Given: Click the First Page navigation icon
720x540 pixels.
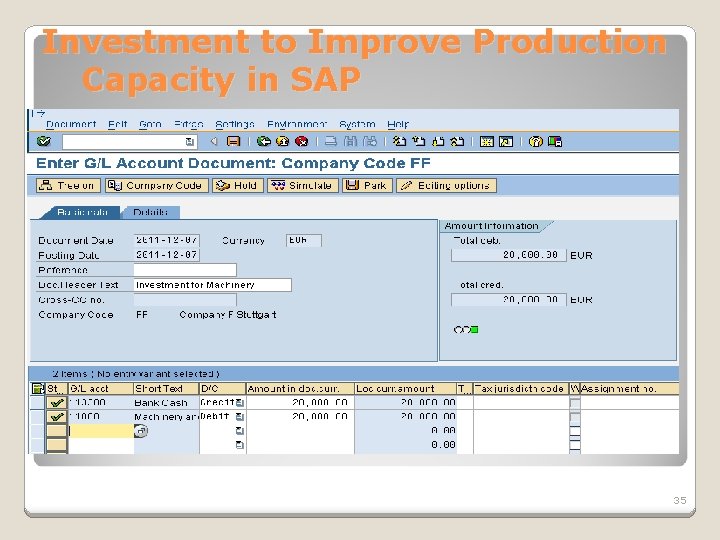Looking at the screenshot, I should [399, 141].
